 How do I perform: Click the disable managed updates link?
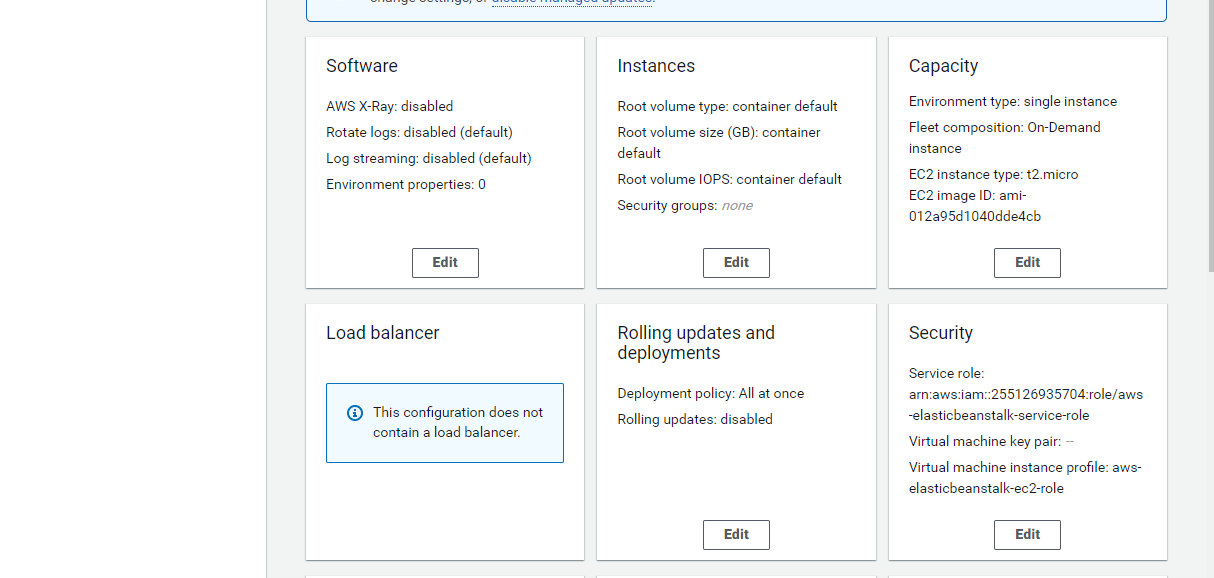[573, 2]
